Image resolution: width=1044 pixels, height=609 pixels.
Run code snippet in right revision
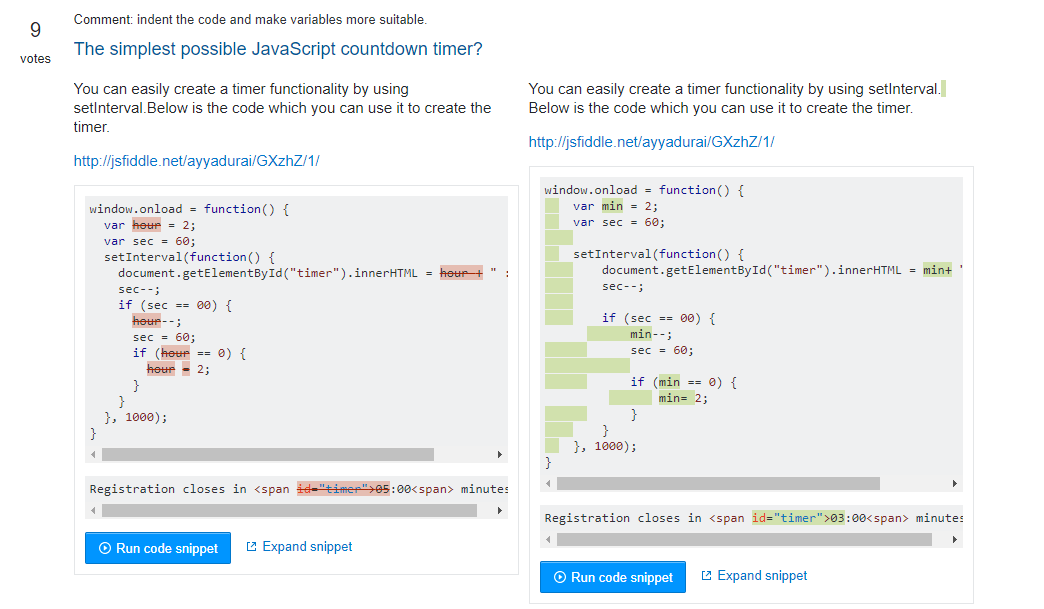[613, 577]
